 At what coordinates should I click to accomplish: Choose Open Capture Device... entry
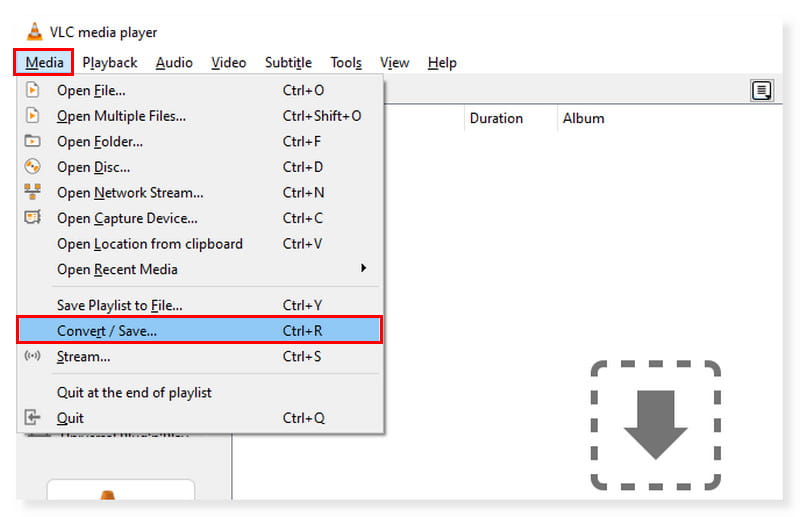pos(200,218)
